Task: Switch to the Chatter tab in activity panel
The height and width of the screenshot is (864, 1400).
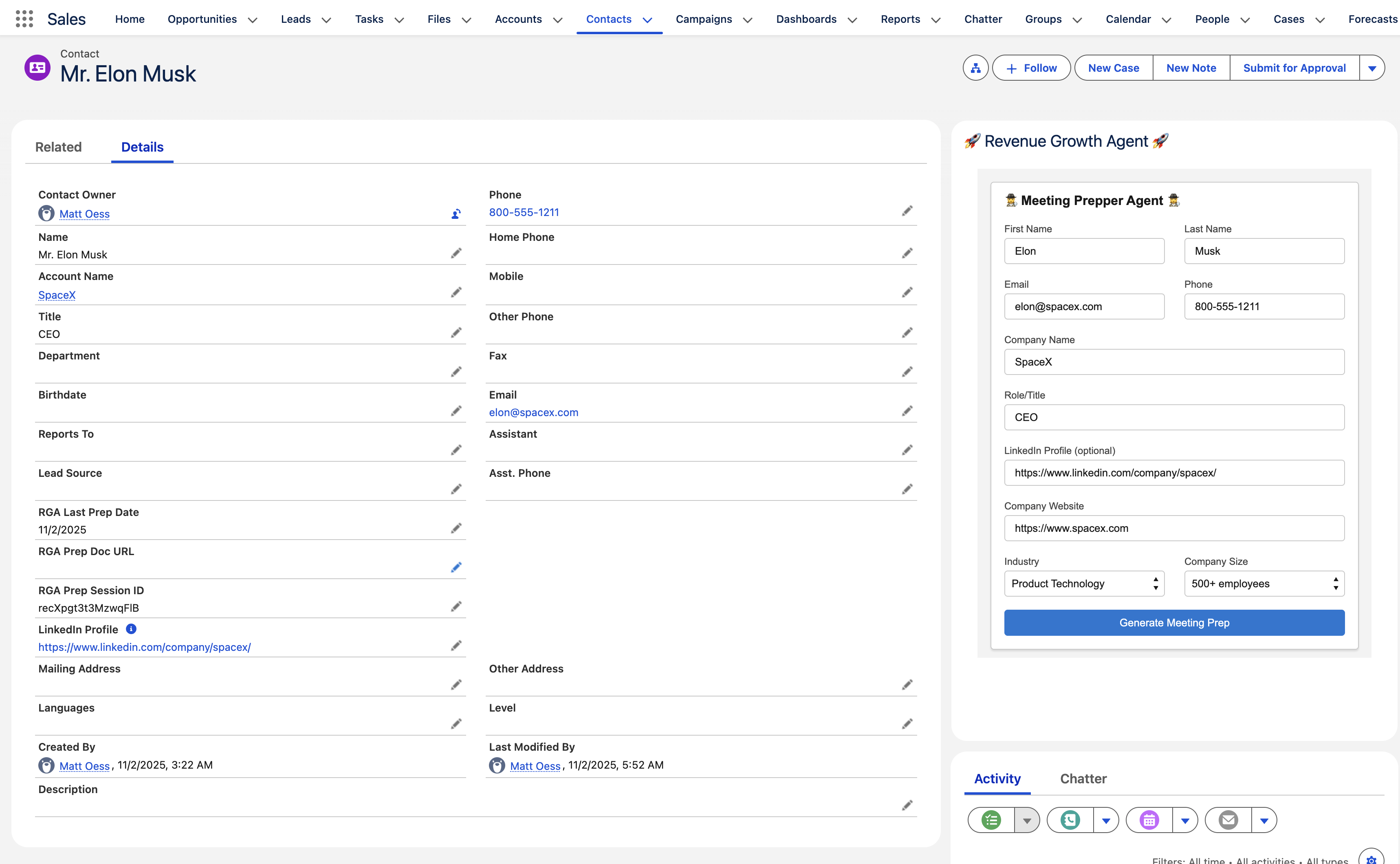Action: 1083,778
